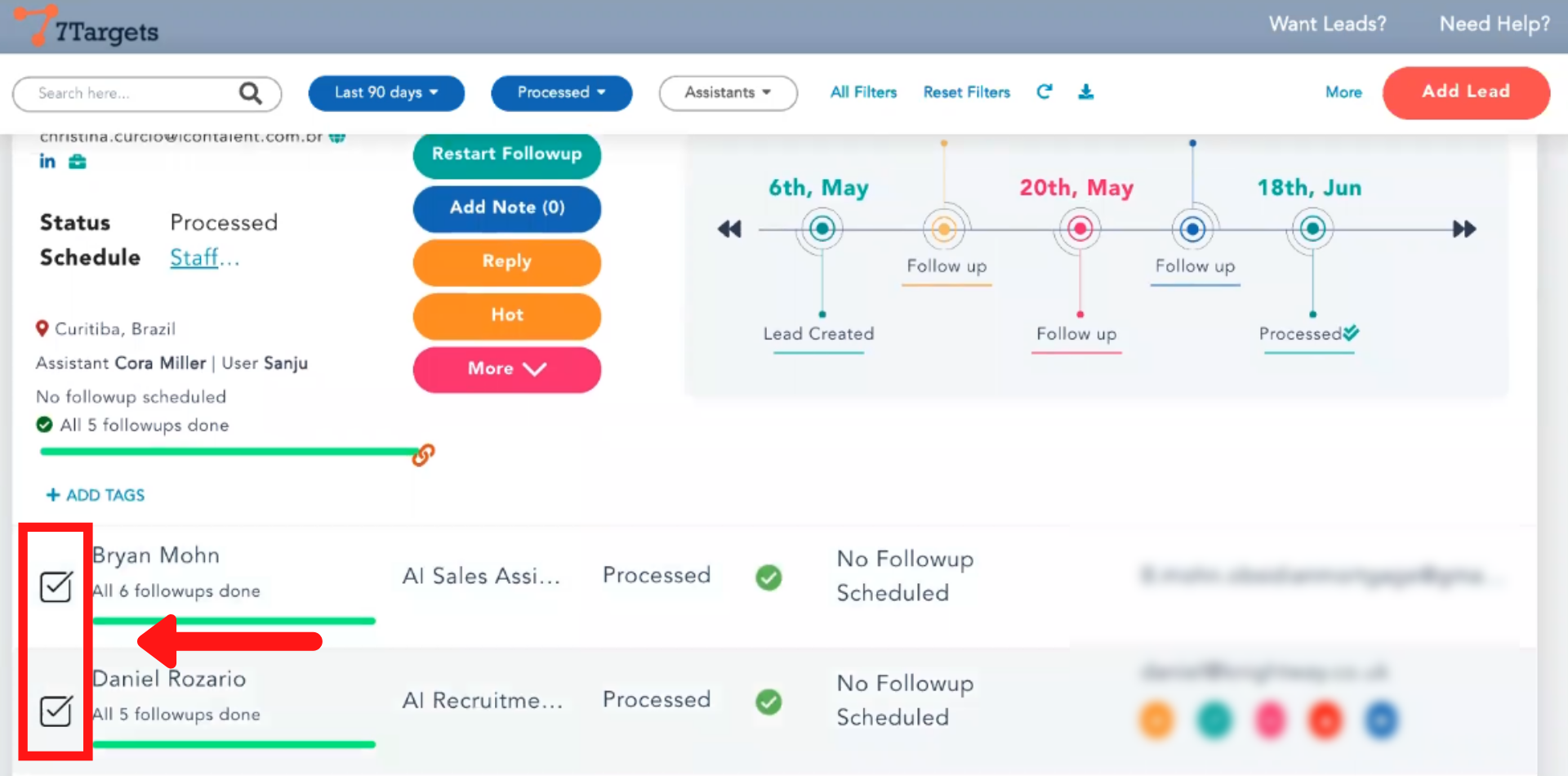Open the LinkedIn profile icon
Viewport: 1568px width, 776px height.
pos(47,162)
